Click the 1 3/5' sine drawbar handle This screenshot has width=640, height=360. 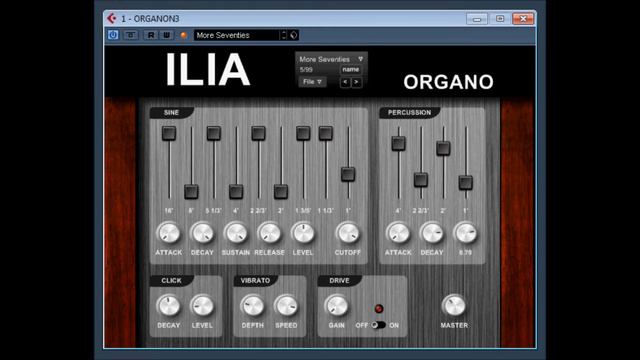(303, 133)
